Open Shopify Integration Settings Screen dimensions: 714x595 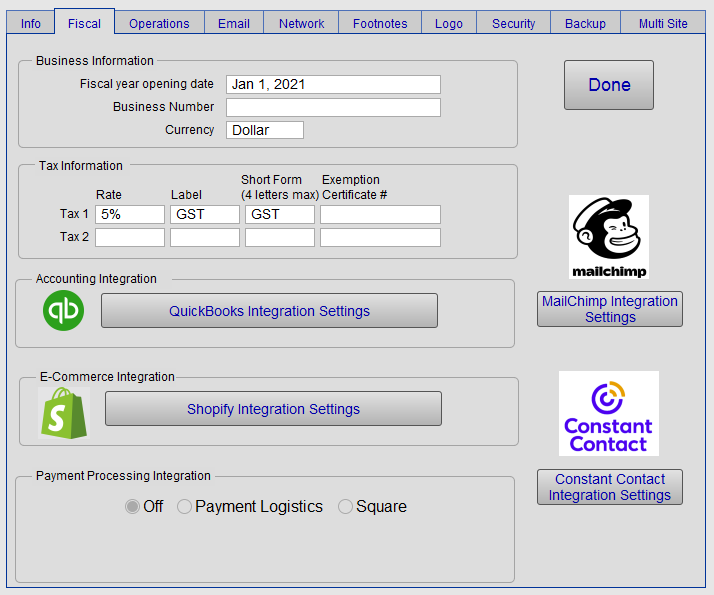pos(273,409)
